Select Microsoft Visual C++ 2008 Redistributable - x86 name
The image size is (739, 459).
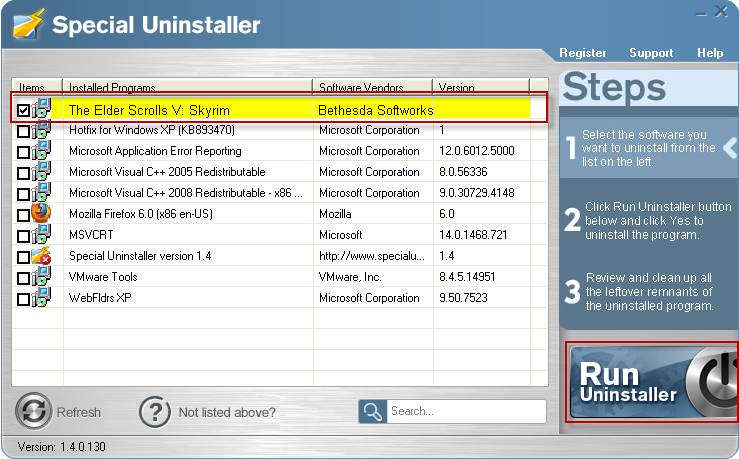[186, 193]
